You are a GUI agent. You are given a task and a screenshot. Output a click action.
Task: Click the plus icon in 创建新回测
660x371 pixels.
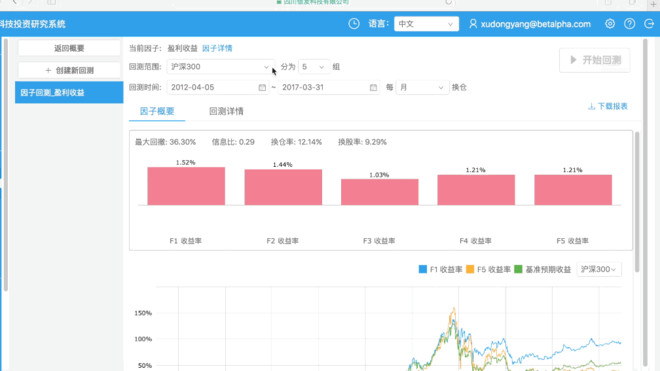pyautogui.click(x=48, y=70)
